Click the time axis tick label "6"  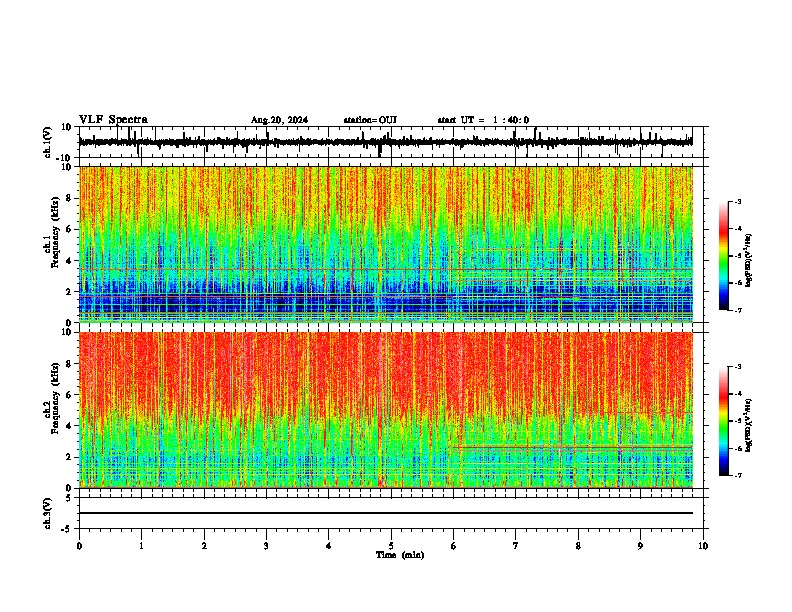coord(454,546)
